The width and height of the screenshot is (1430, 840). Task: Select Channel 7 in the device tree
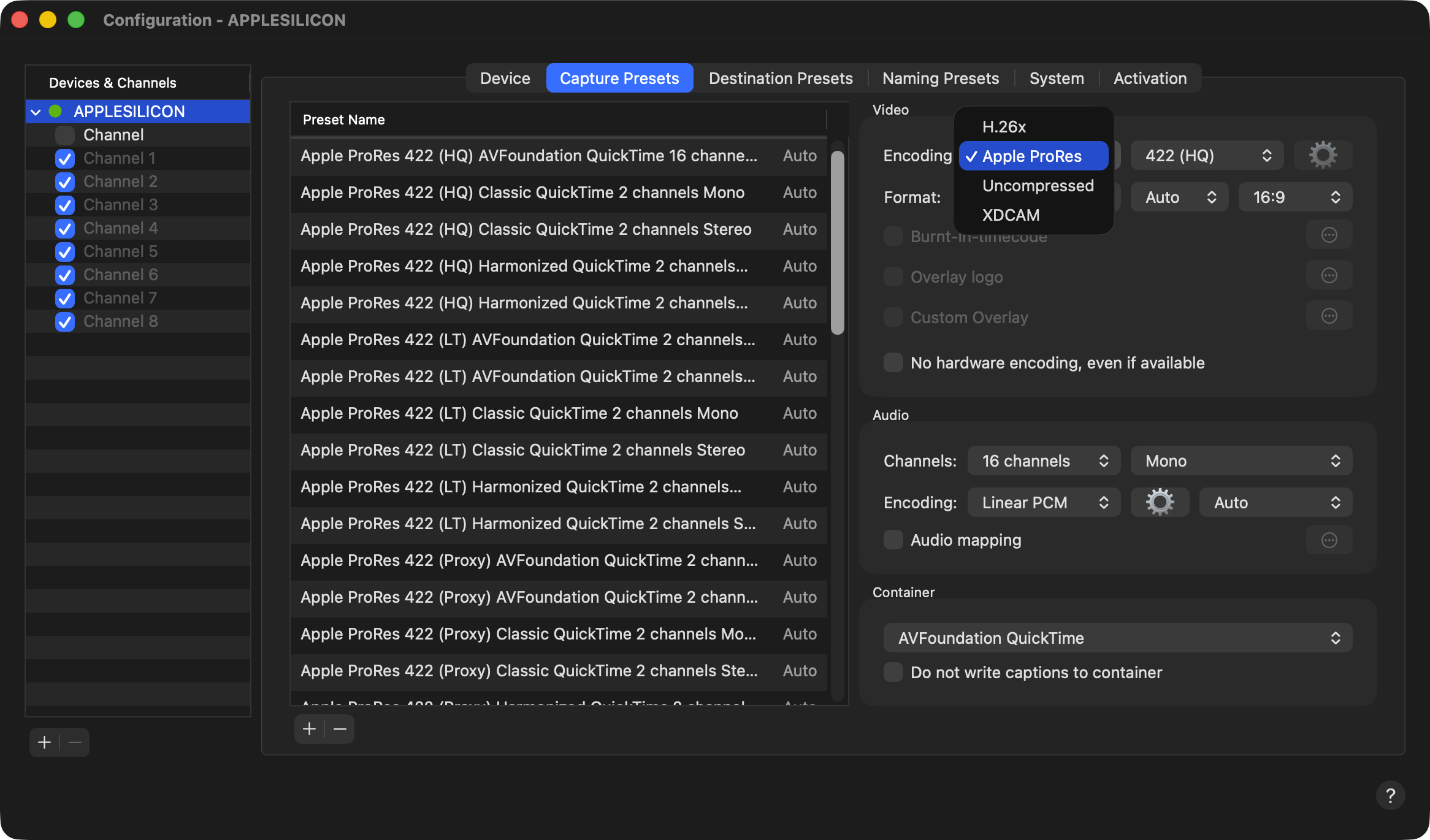click(138, 298)
